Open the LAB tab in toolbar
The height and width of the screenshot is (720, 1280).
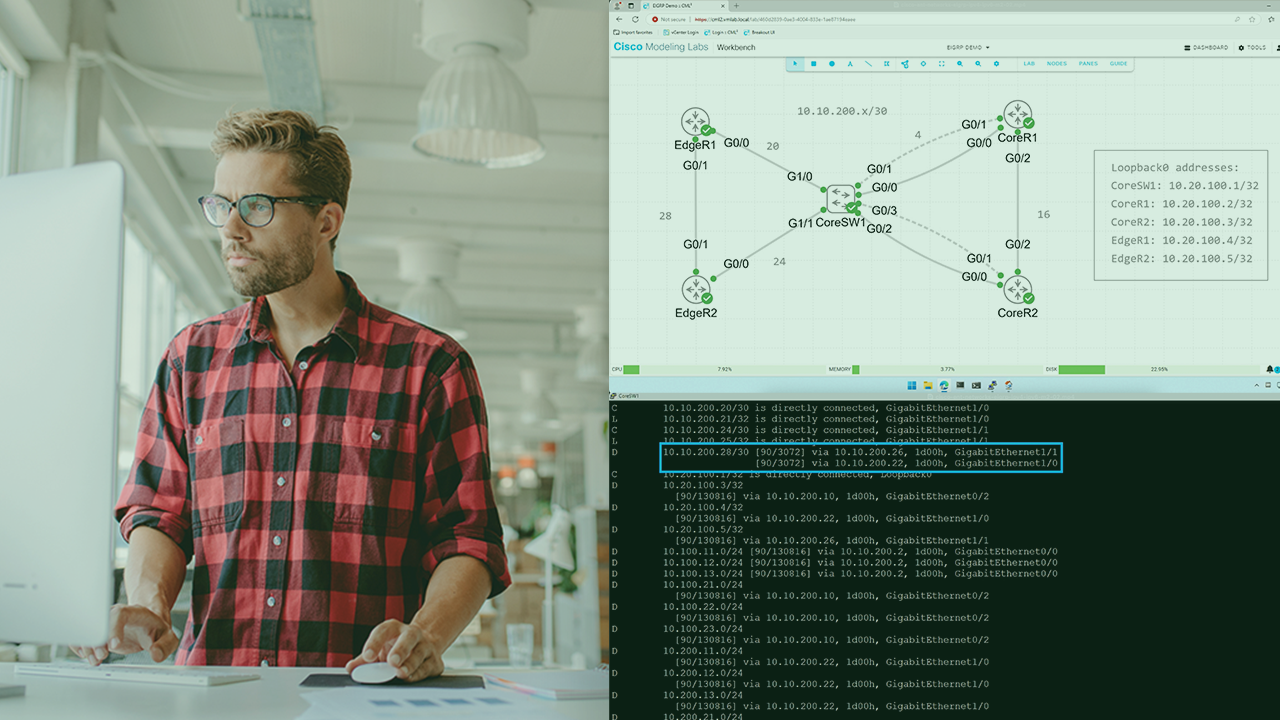click(1029, 64)
